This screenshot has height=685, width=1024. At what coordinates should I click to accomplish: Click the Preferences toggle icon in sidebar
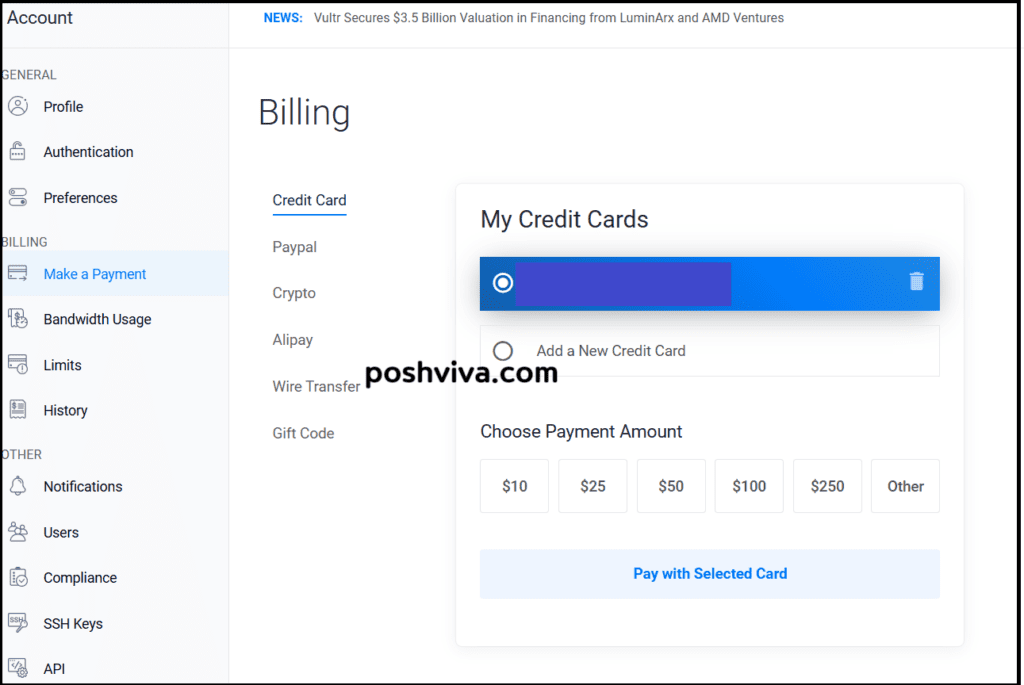click(18, 197)
